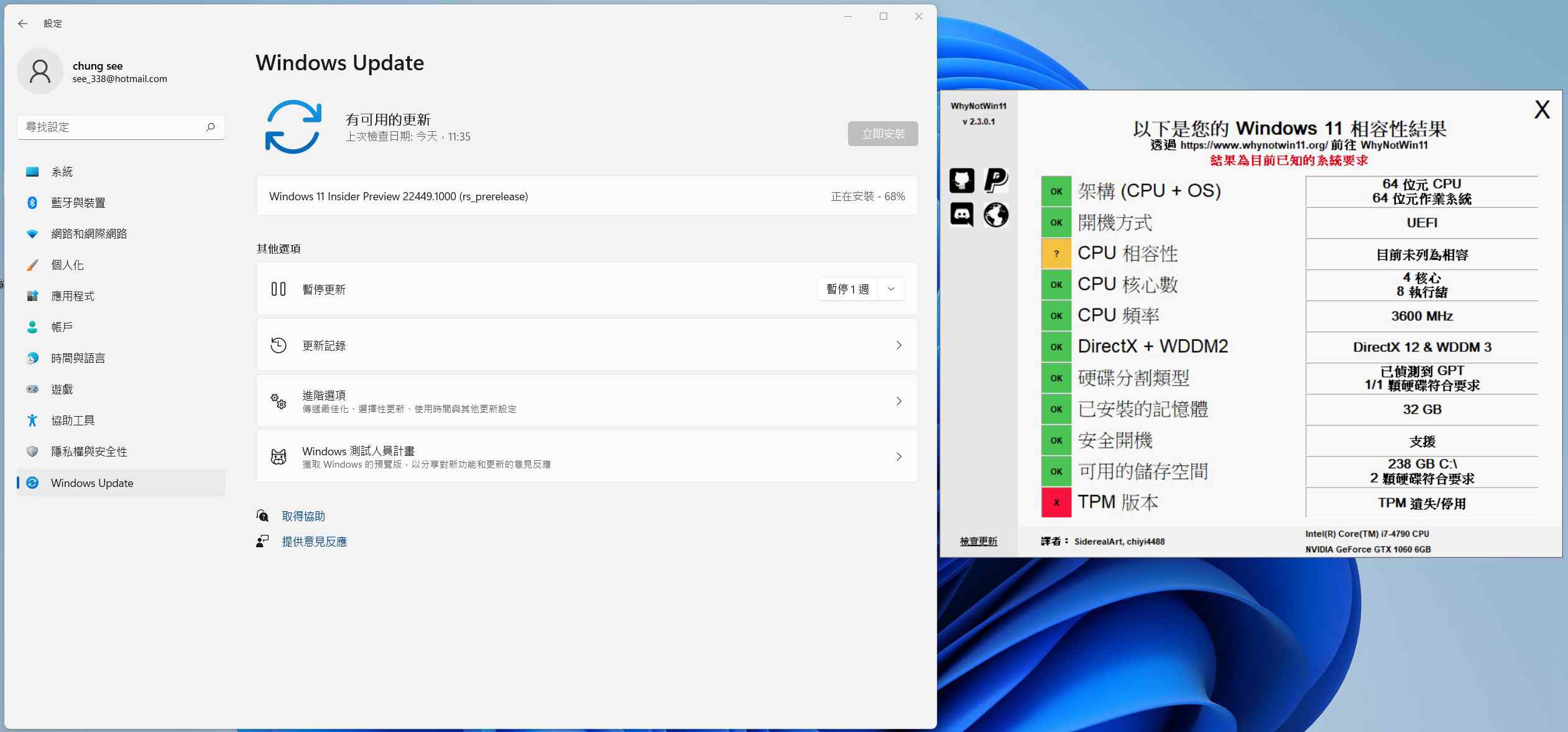
Task: Open 更新記錄 row
Action: point(587,345)
